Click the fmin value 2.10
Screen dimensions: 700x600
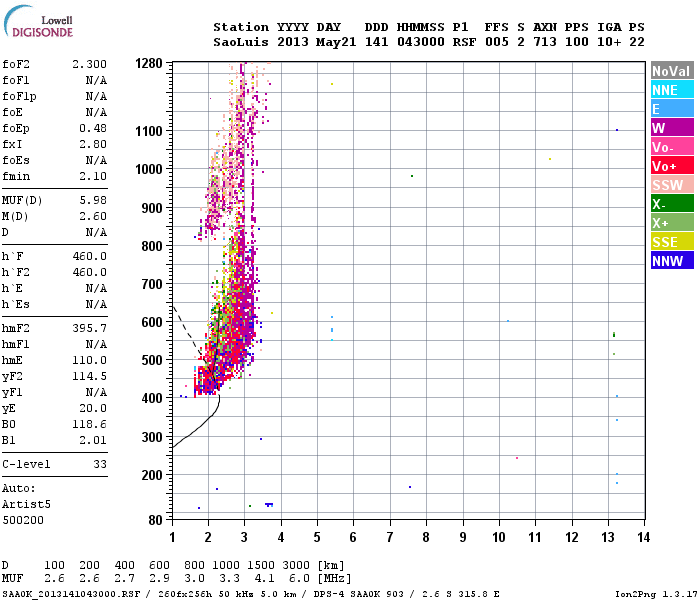93,176
